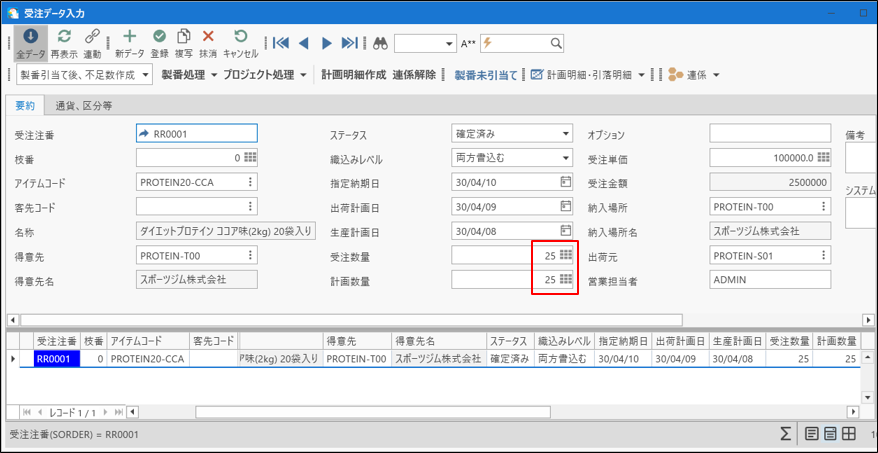Expand 製番引当て後、不足数作成 dropdown
The height and width of the screenshot is (453, 878).
[x=146, y=75]
